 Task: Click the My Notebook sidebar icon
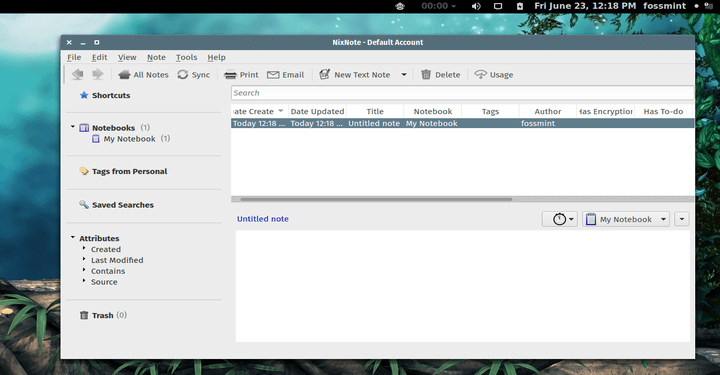tap(96, 139)
